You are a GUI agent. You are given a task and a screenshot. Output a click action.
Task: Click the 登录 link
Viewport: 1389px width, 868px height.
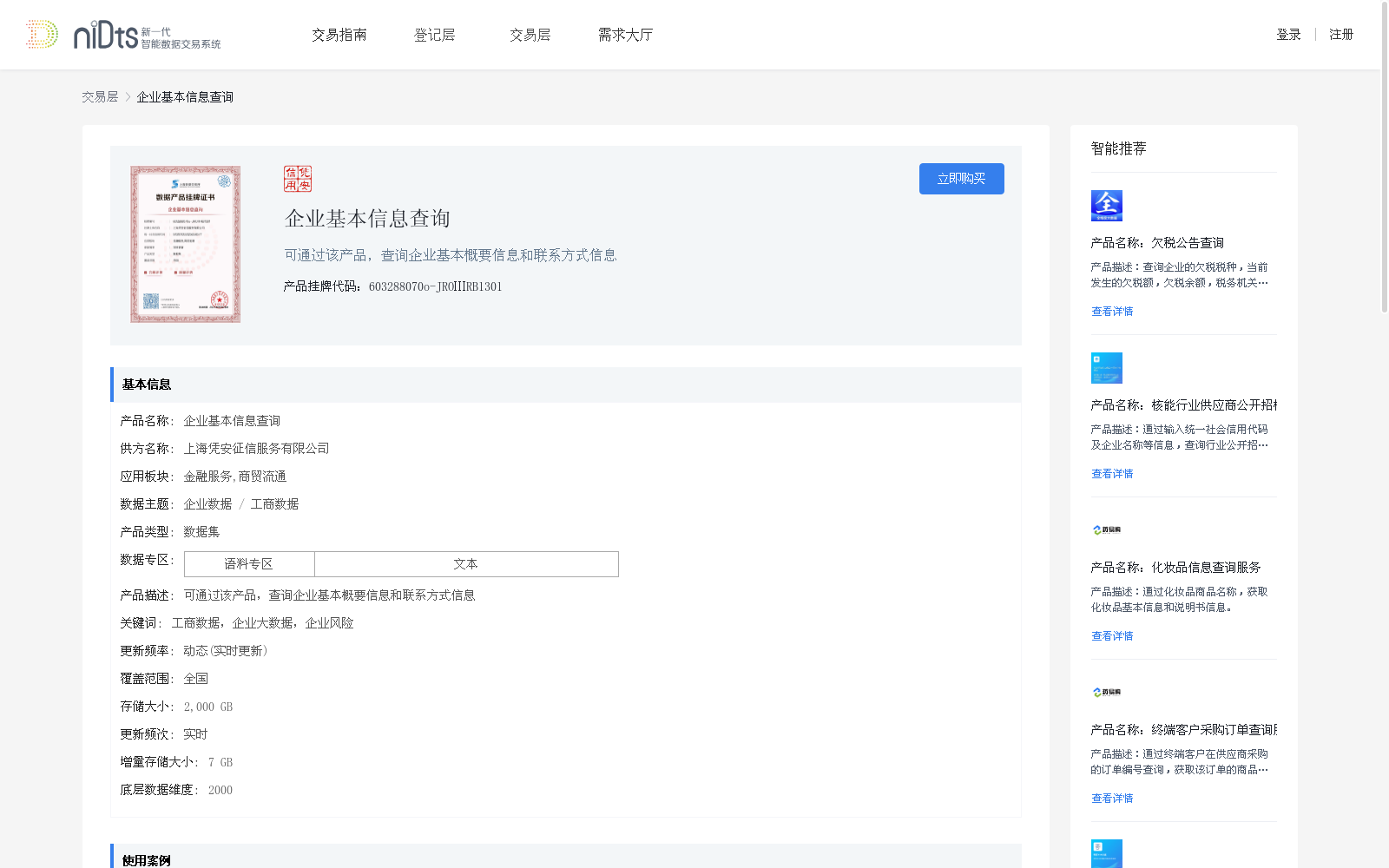[x=1288, y=35]
